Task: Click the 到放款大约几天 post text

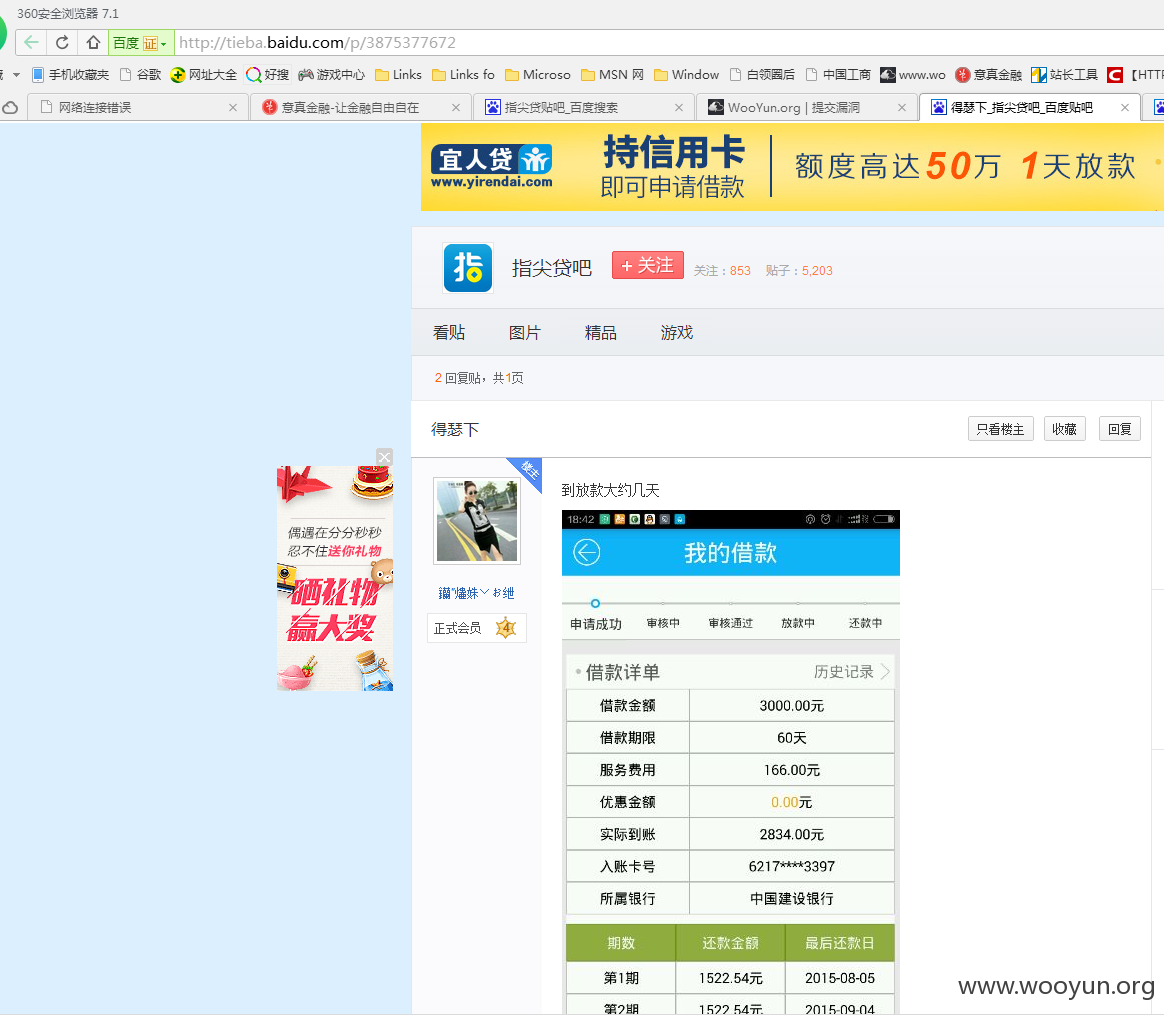Action: coord(610,490)
